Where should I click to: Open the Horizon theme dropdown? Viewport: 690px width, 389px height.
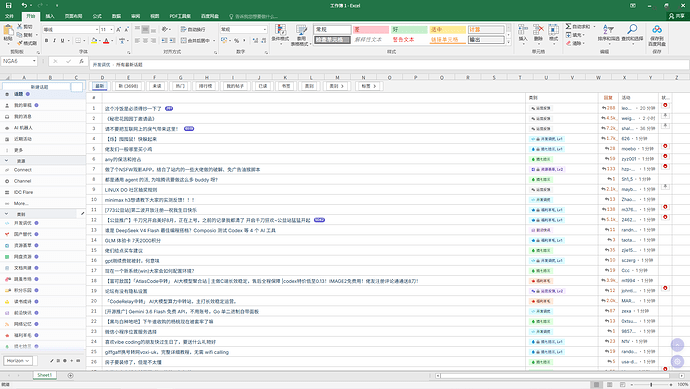(18, 360)
